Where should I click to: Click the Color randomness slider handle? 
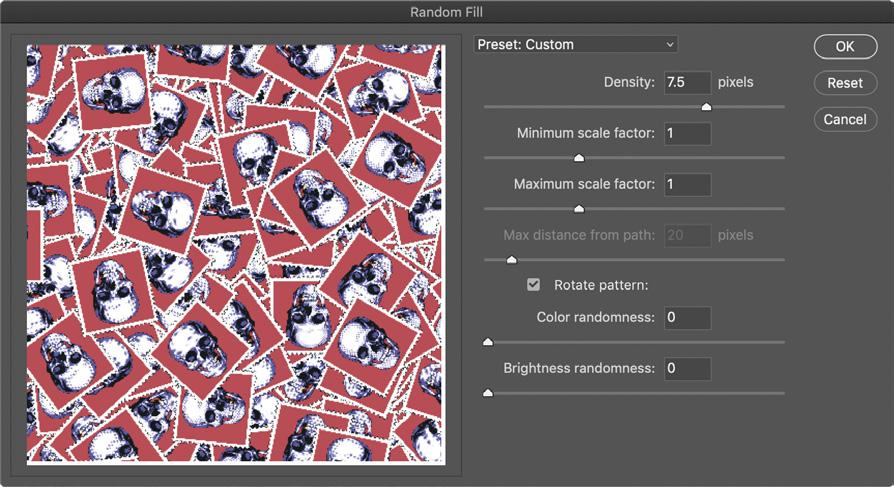click(x=488, y=342)
